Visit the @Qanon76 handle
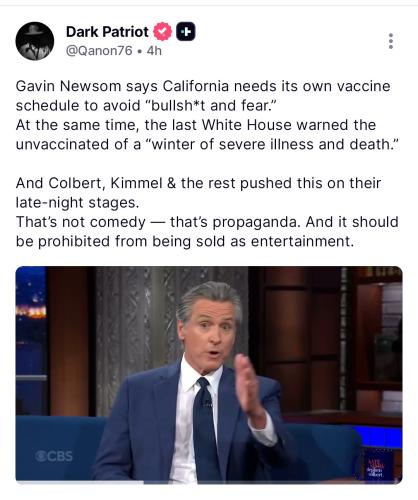Viewport: 418px width, 500px height. 99,51
